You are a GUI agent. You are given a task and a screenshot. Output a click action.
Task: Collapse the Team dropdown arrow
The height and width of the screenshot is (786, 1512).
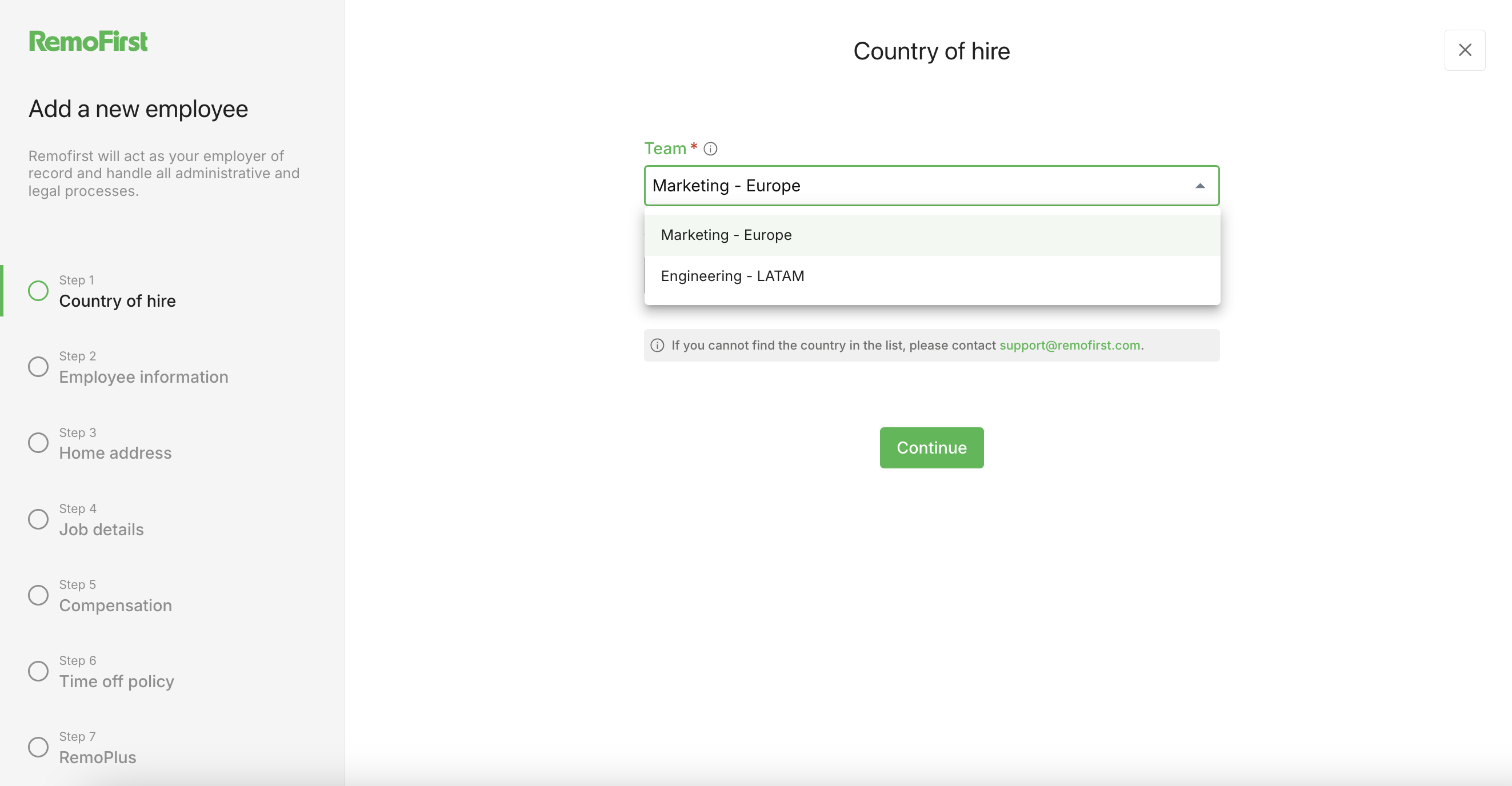1200,186
